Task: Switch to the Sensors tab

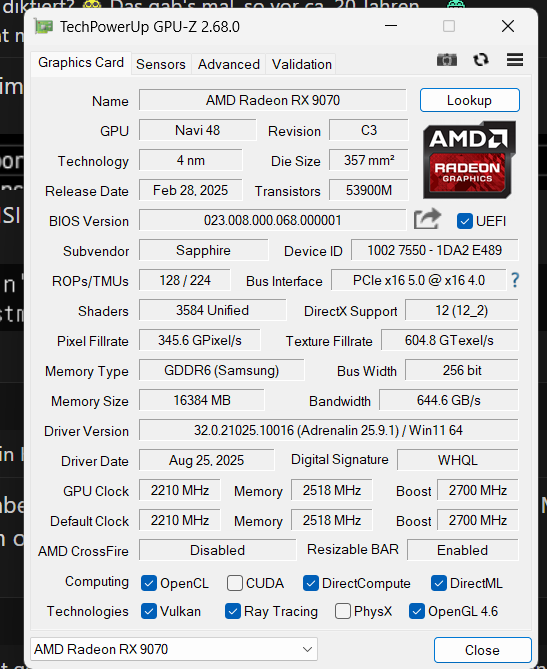Action: click(161, 64)
